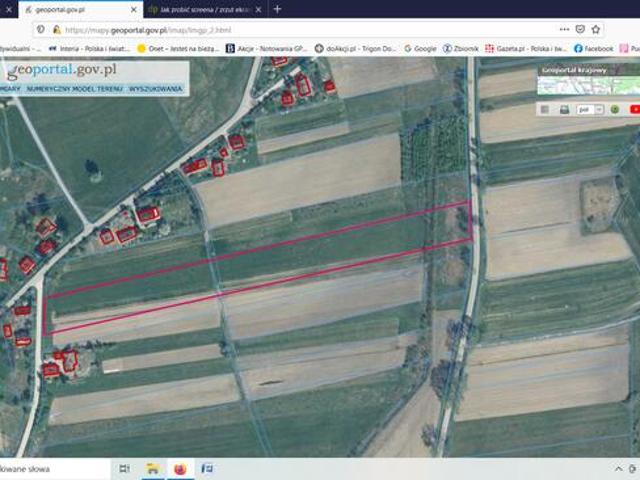Click the print icon in the map toolbar
640x480 pixels.
(563, 109)
